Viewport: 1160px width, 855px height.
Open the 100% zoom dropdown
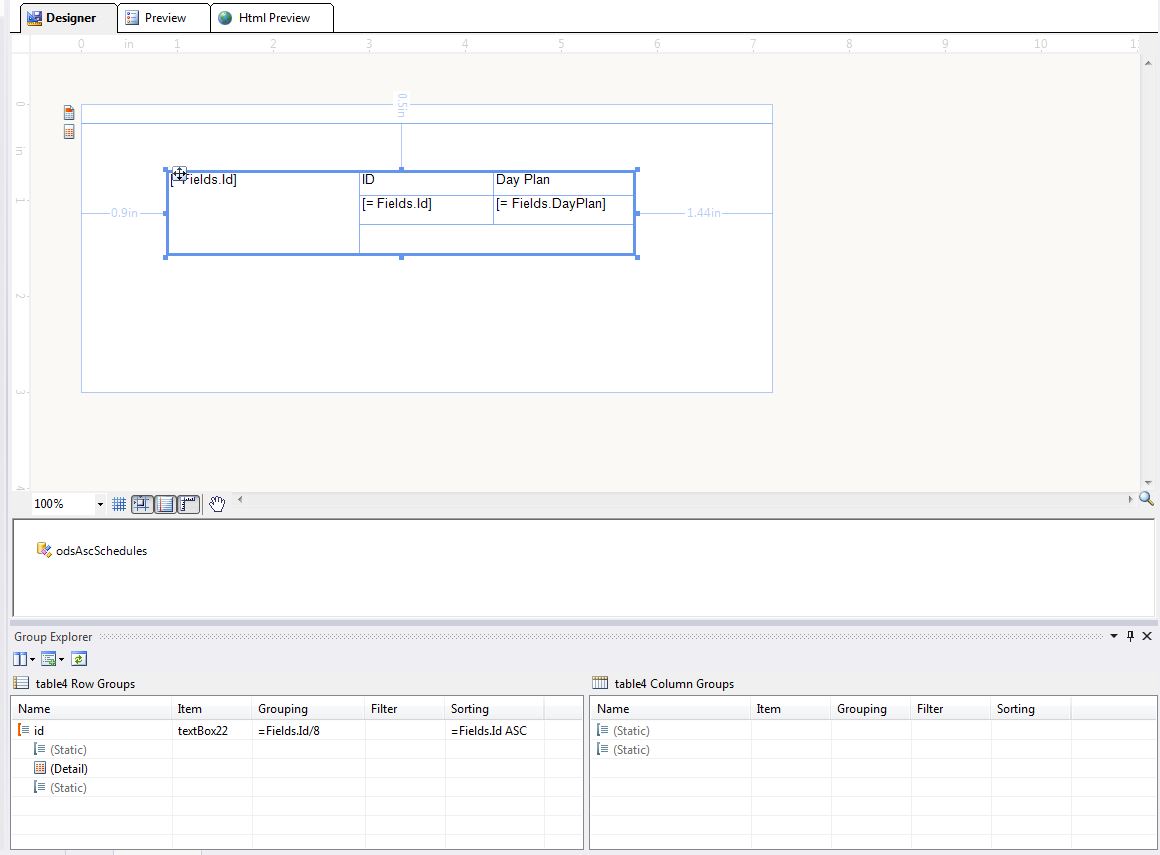(x=100, y=504)
